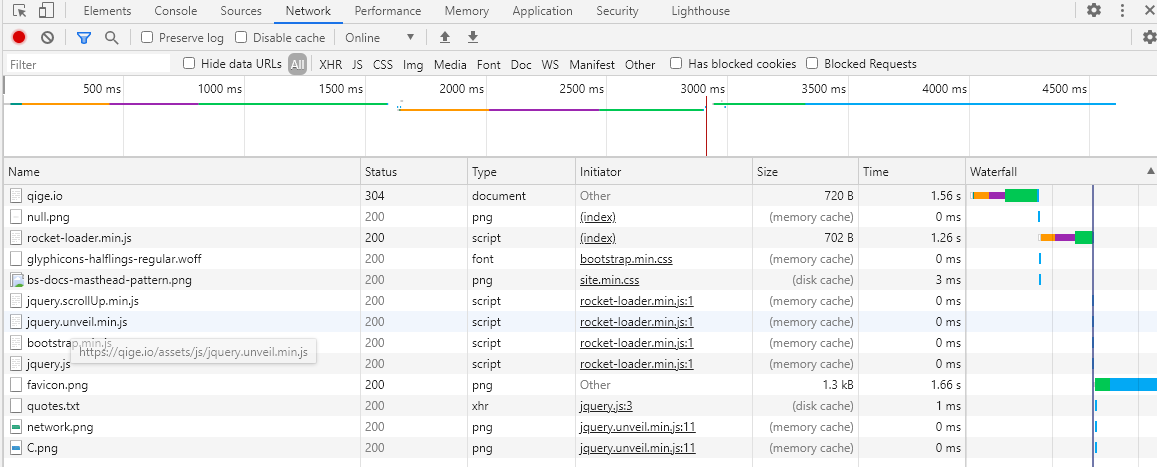
Task: Filter requests by WS type
Action: pyautogui.click(x=550, y=65)
